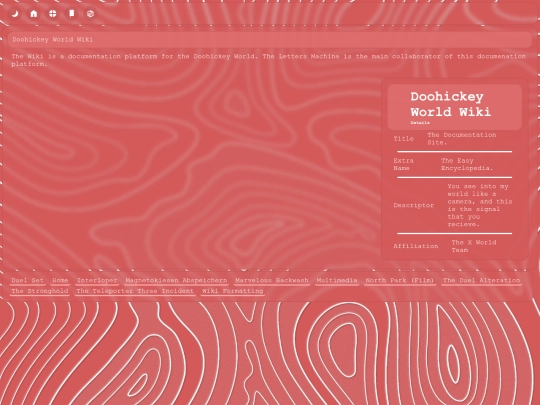Click the intro paragraph about Letters Machine

click(269, 60)
